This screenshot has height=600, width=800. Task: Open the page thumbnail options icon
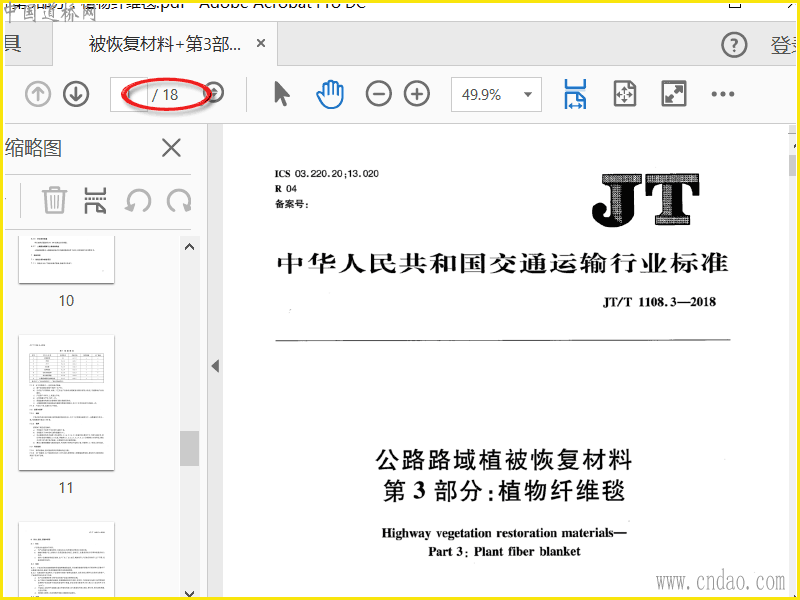(95, 200)
